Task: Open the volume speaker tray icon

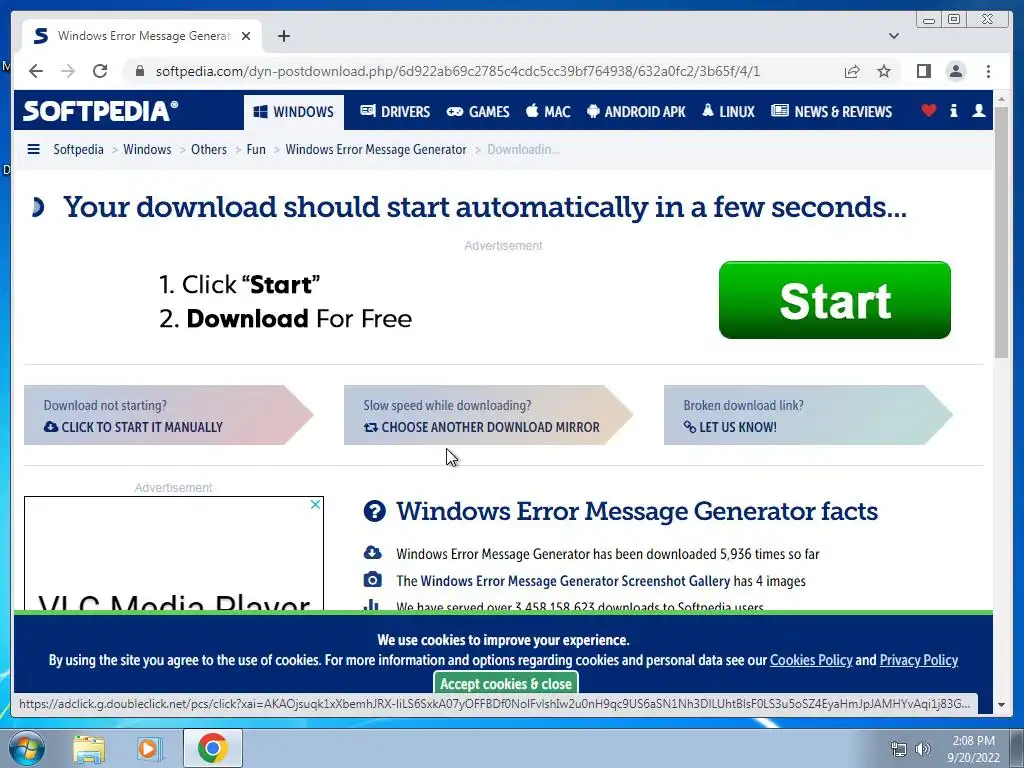Action: point(923,749)
